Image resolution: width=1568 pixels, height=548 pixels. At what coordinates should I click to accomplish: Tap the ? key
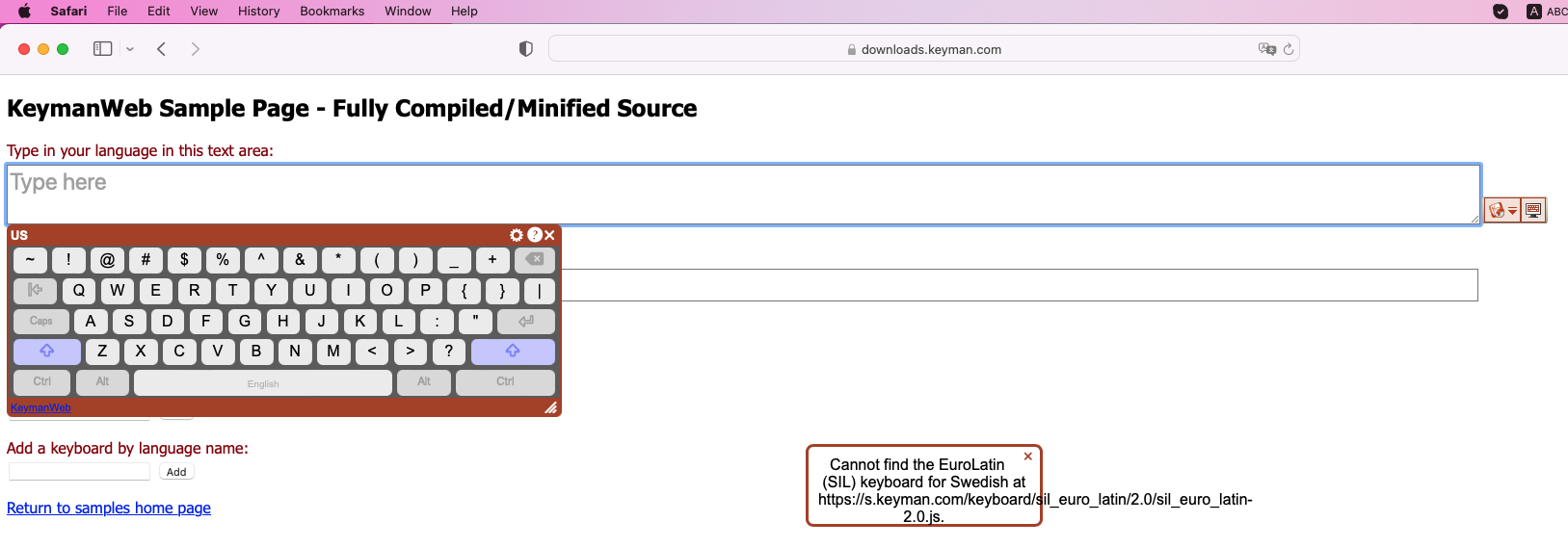[449, 352]
